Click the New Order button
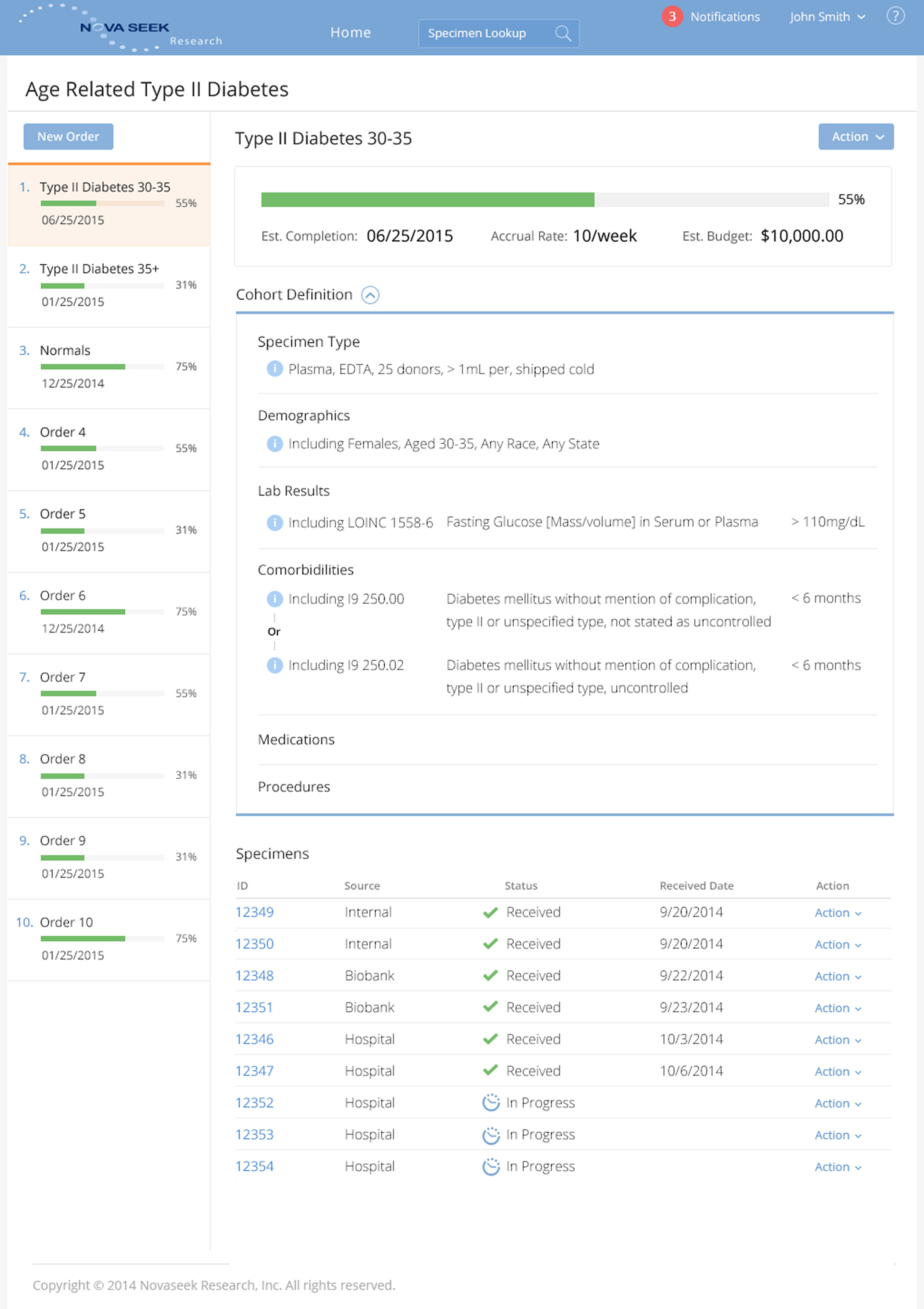The image size is (924, 1309). pyautogui.click(x=68, y=137)
